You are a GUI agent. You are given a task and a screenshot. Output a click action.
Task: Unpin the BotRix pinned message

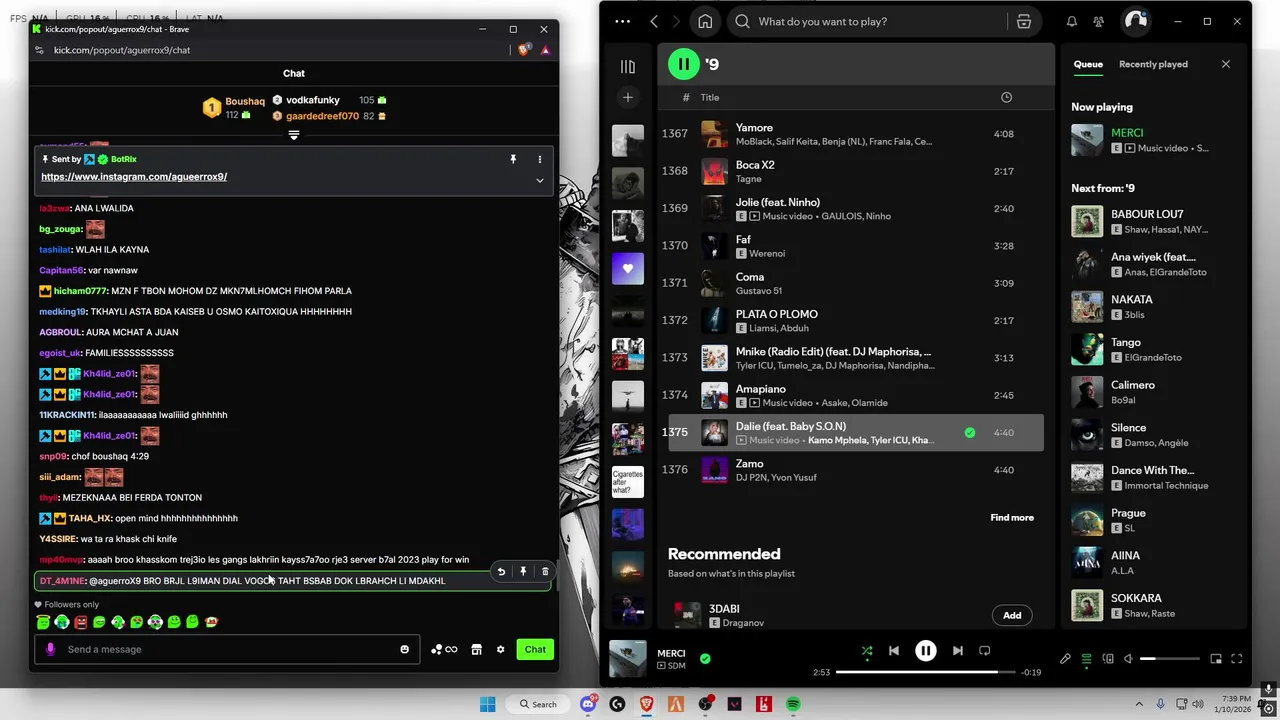coord(513,159)
